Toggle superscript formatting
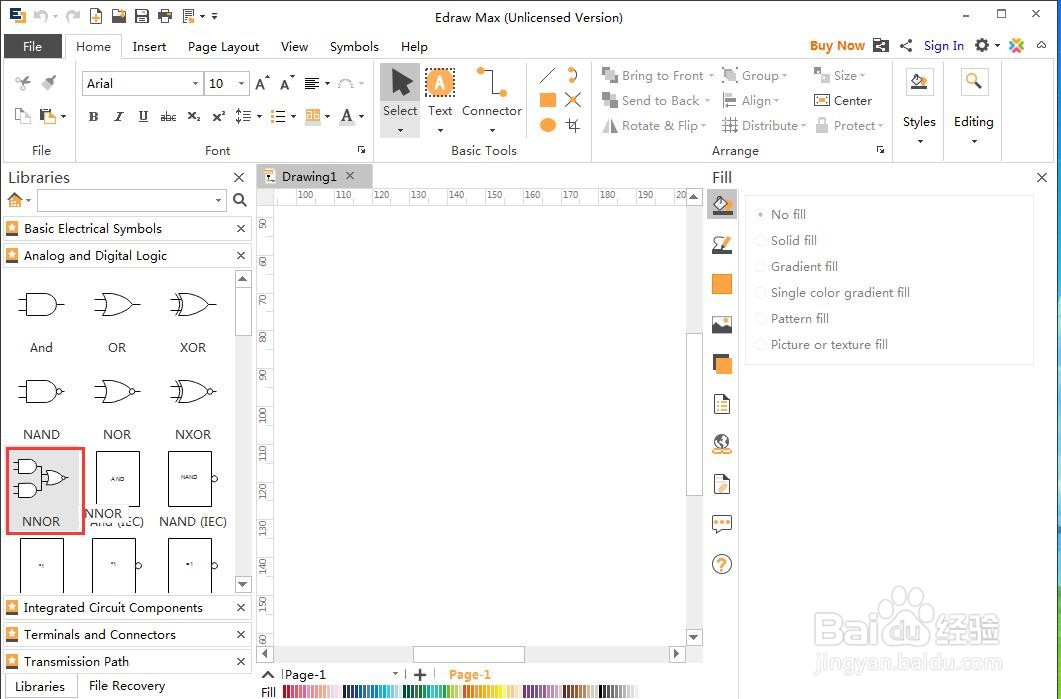The image size is (1061, 699). point(218,116)
